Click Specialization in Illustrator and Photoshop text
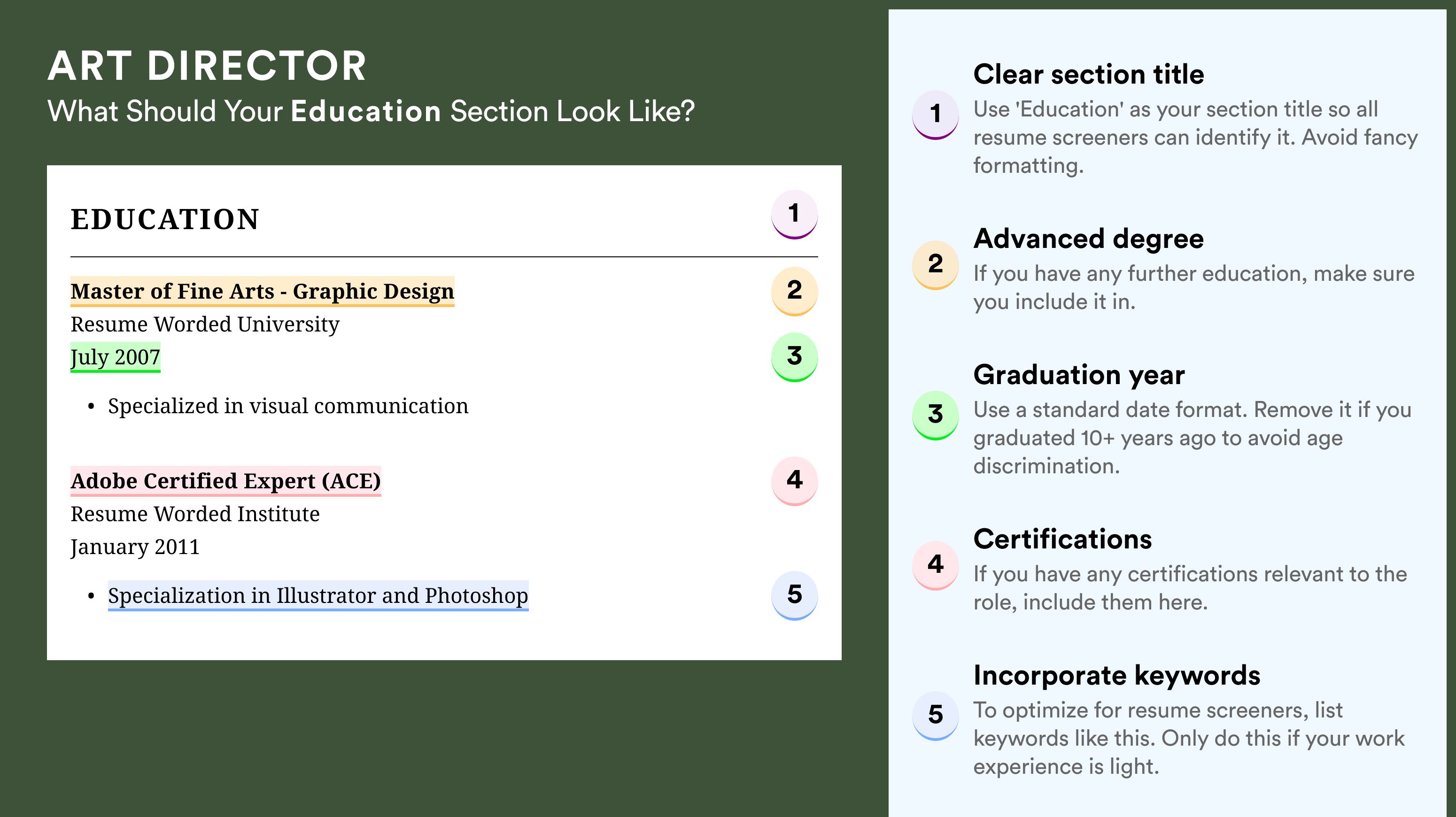 pyautogui.click(x=318, y=595)
